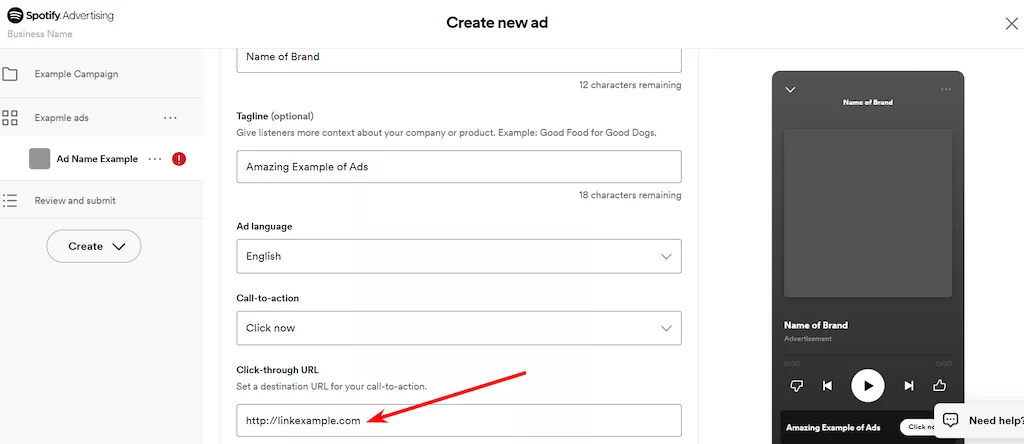Open the Example Campaign folder icon
The width and height of the screenshot is (1024, 444).
point(10,74)
